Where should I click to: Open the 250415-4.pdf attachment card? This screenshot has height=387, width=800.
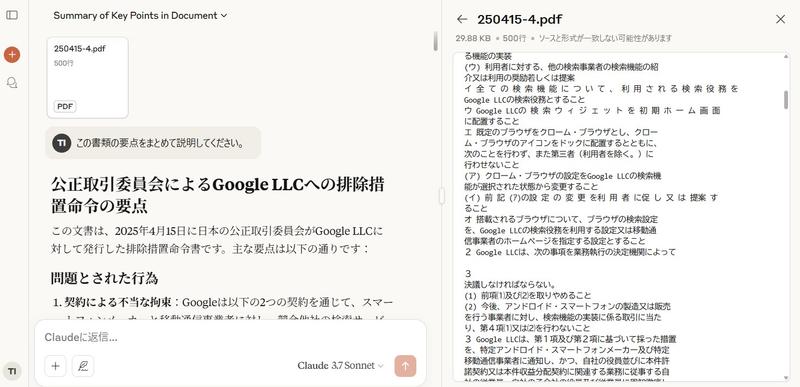click(88, 78)
